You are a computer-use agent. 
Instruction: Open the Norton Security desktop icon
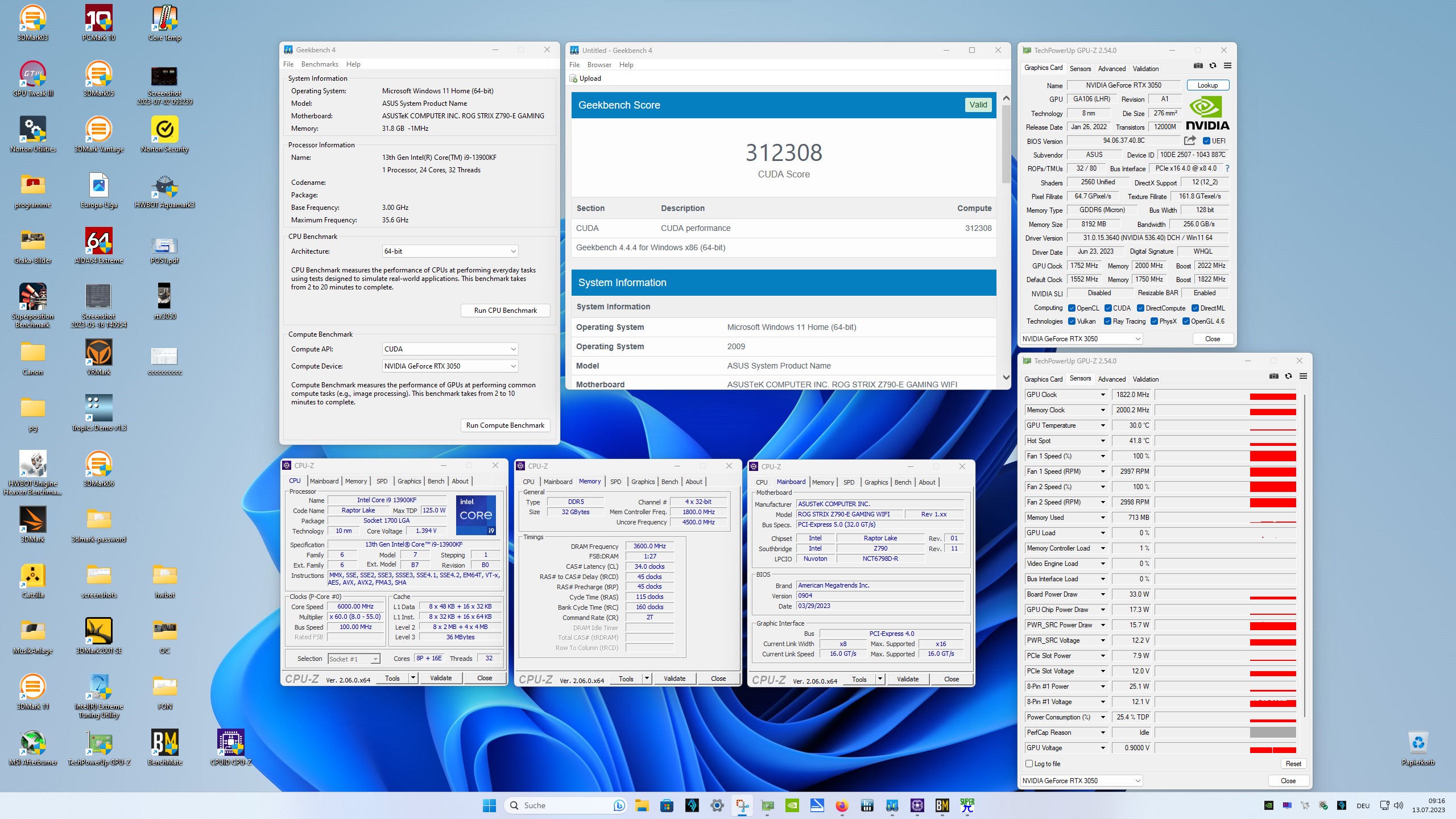click(164, 134)
